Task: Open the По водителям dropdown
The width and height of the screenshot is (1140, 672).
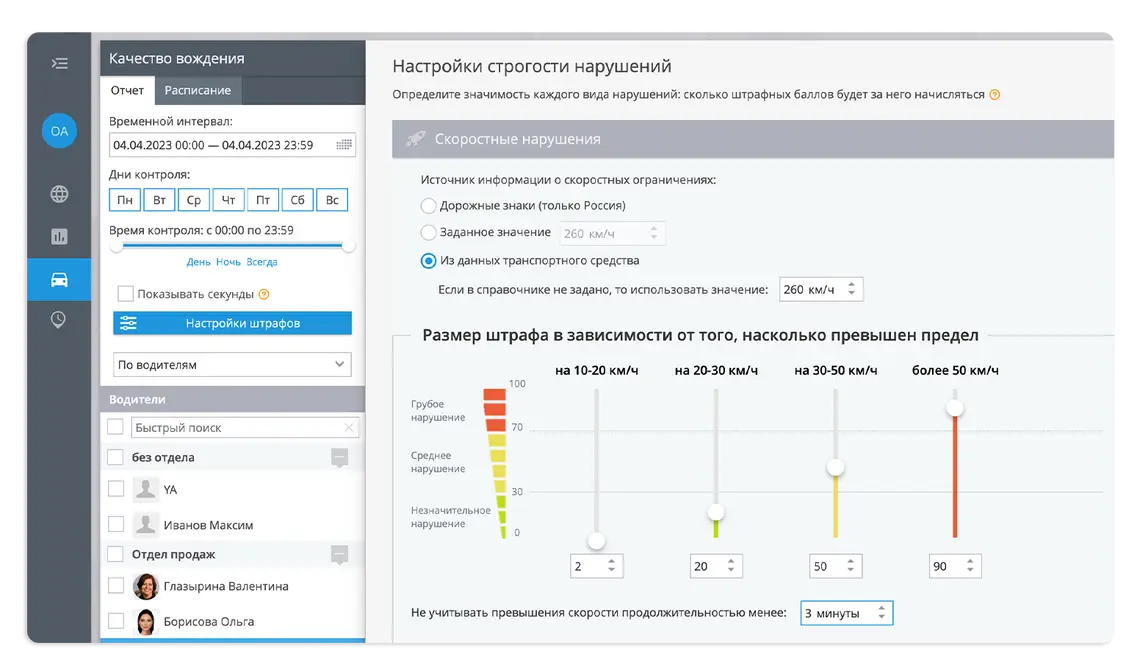Action: pos(232,364)
